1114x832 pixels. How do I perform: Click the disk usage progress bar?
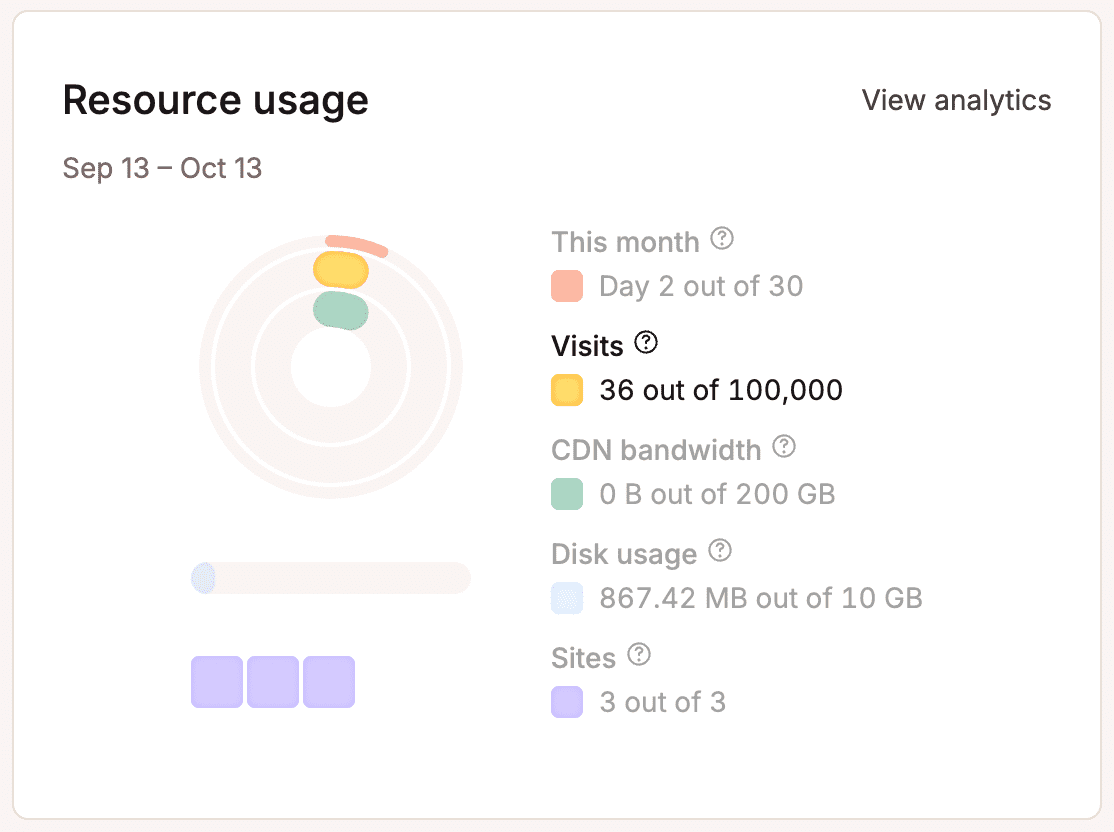330,578
